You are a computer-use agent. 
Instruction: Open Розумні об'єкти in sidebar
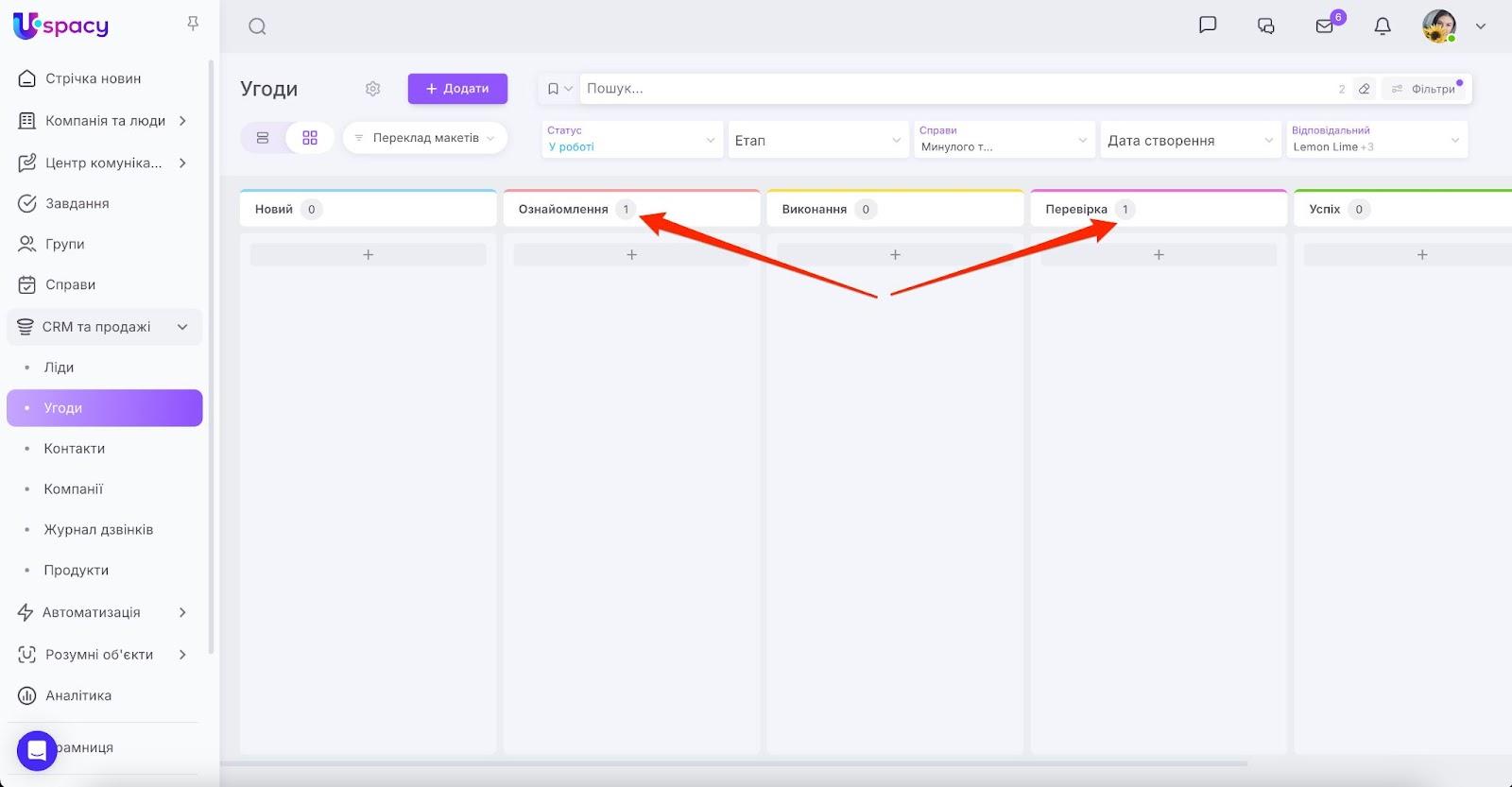click(99, 654)
